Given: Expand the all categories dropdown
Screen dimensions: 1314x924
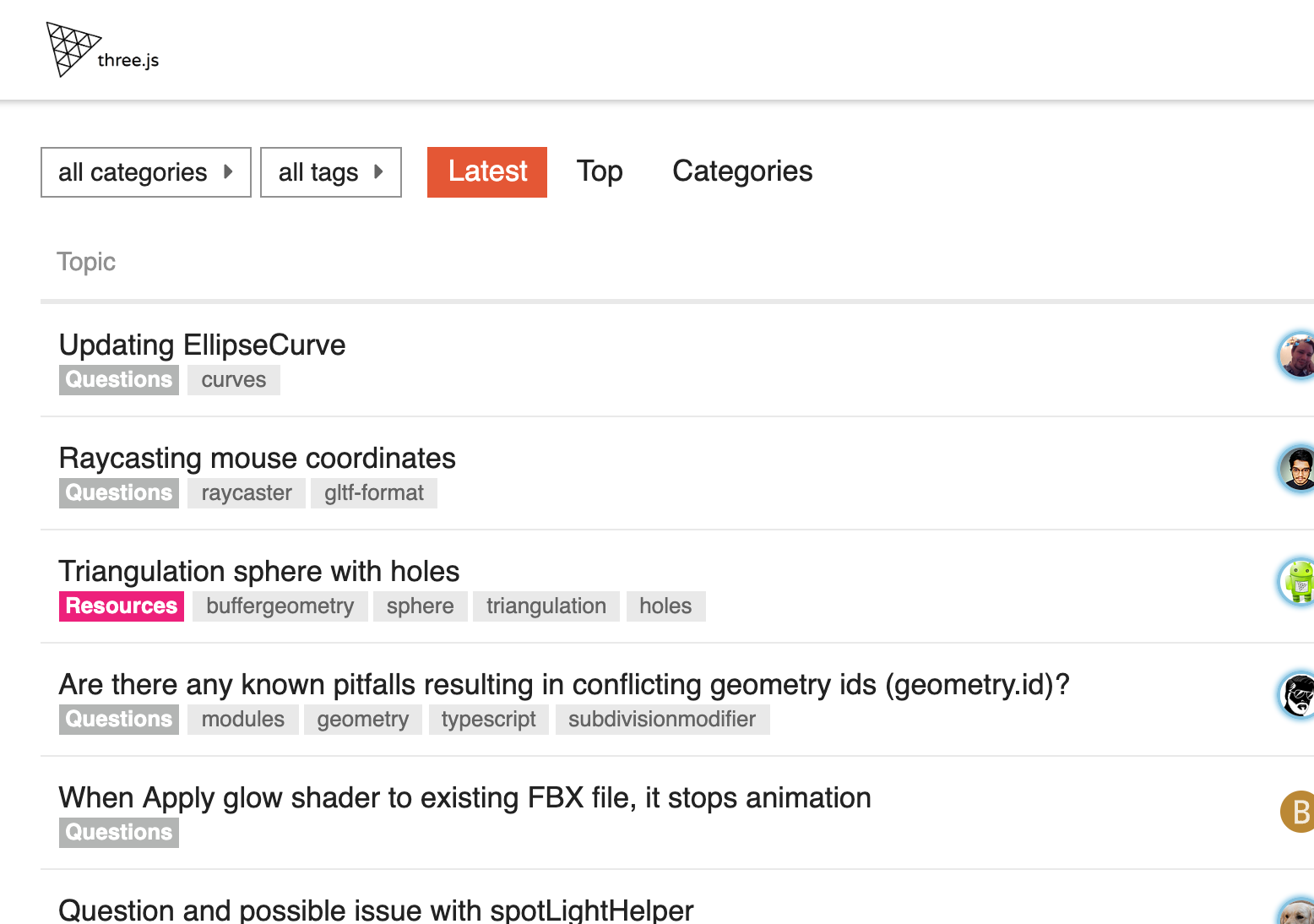Looking at the screenshot, I should coord(146,172).
